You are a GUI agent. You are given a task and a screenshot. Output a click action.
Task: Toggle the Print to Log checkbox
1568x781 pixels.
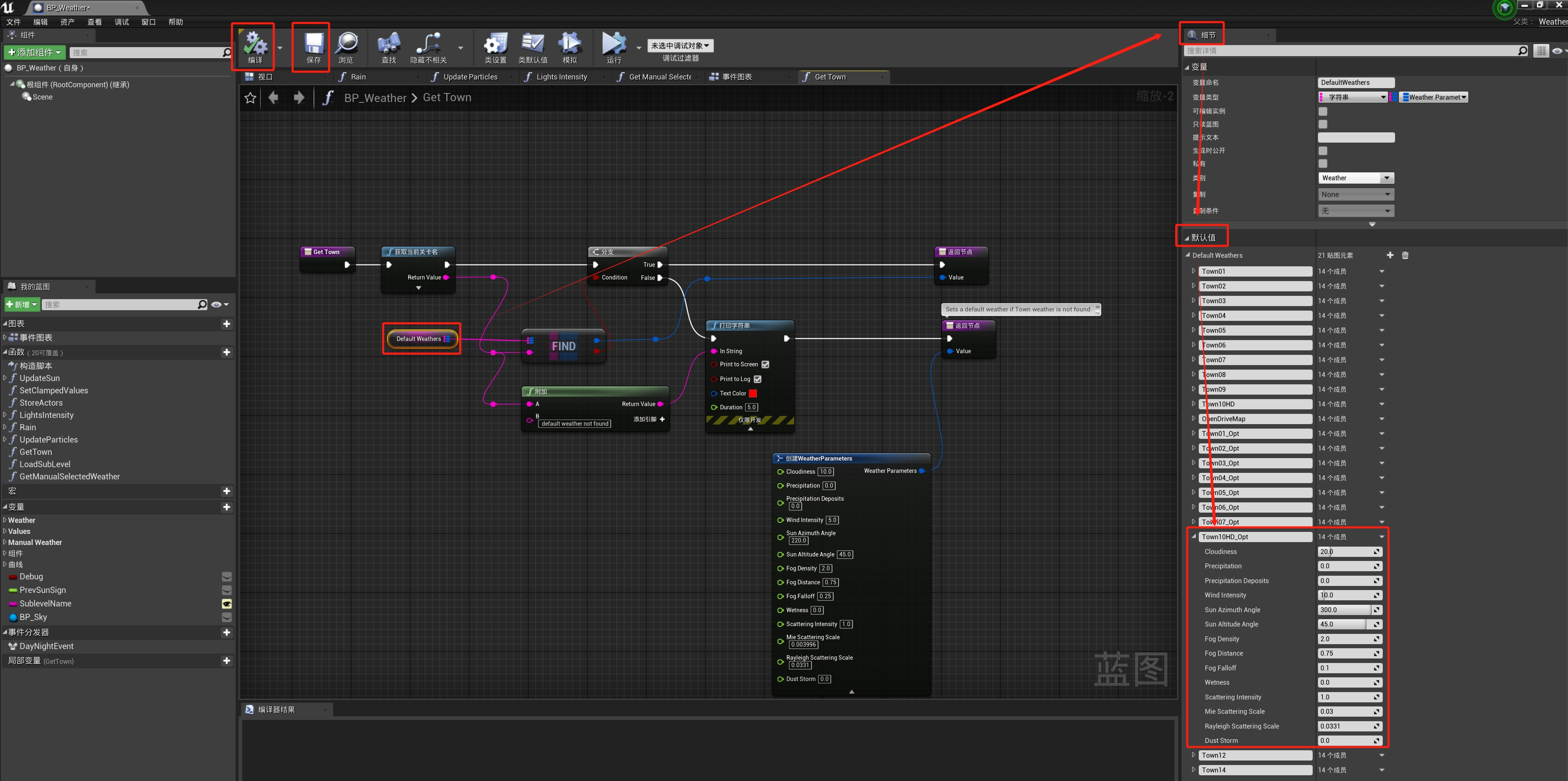point(757,379)
